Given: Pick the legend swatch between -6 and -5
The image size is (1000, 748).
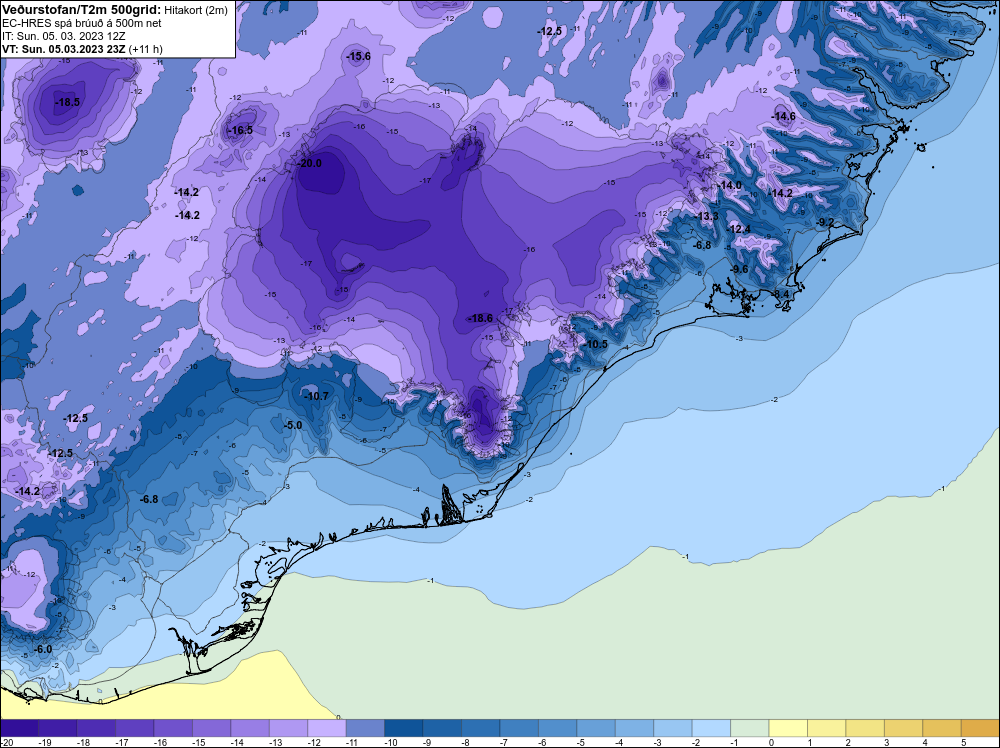Looking at the screenshot, I should coord(557,728).
